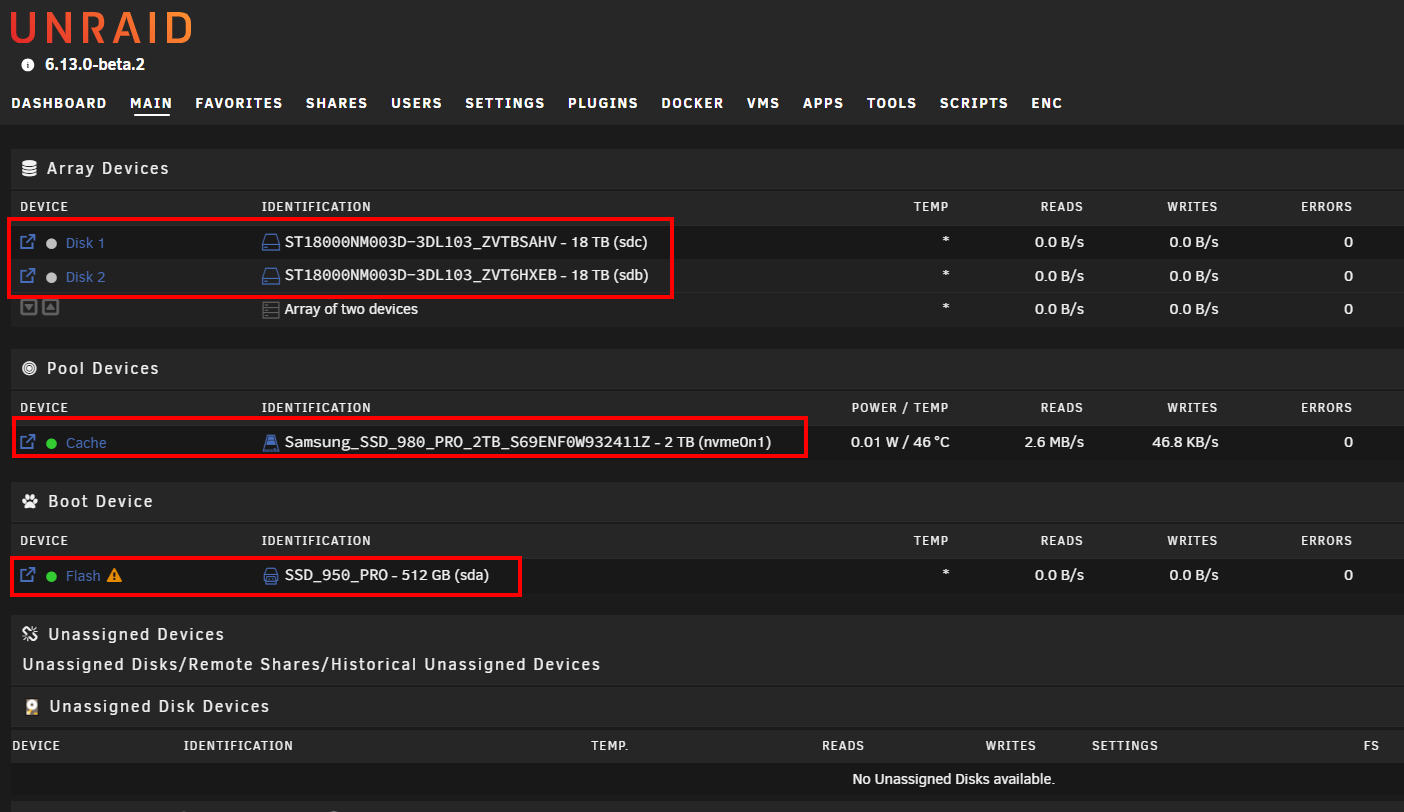Open the Settings tab
This screenshot has width=1404, height=812.
(505, 103)
